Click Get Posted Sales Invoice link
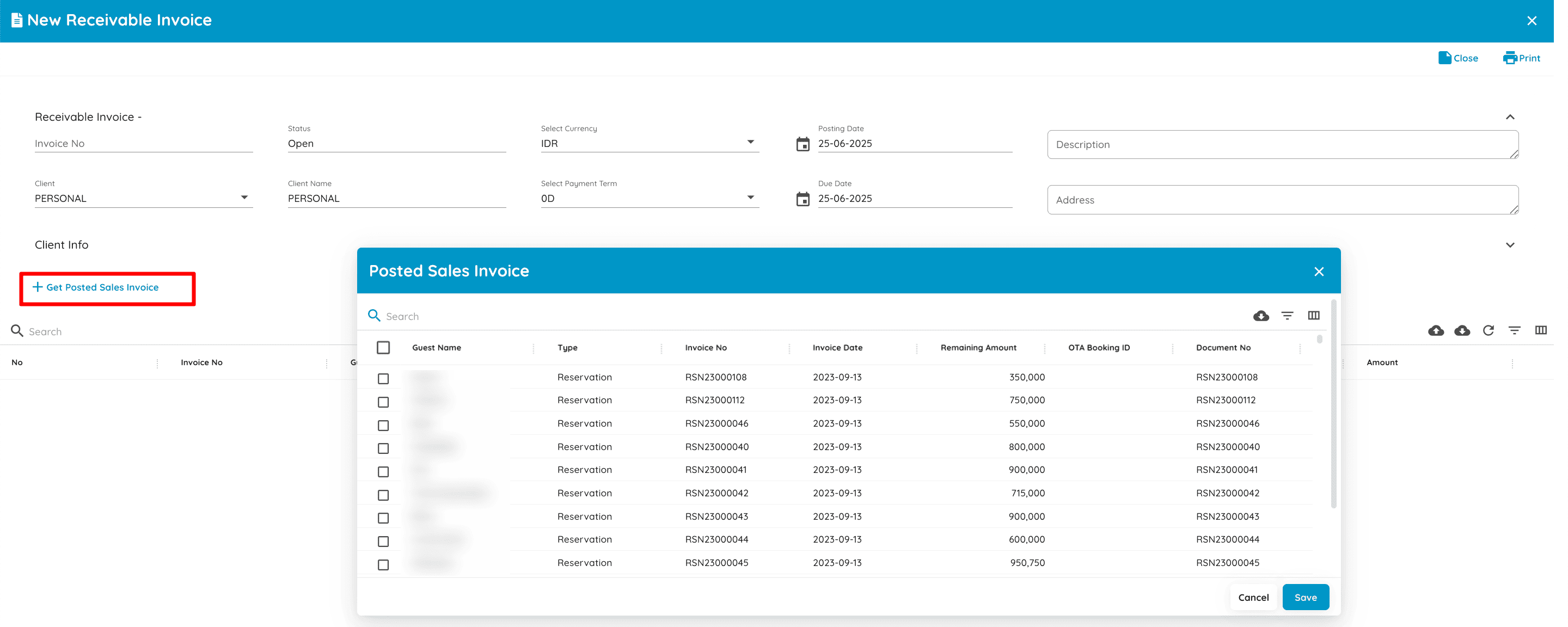Image resolution: width=1568 pixels, height=627 pixels. click(96, 287)
